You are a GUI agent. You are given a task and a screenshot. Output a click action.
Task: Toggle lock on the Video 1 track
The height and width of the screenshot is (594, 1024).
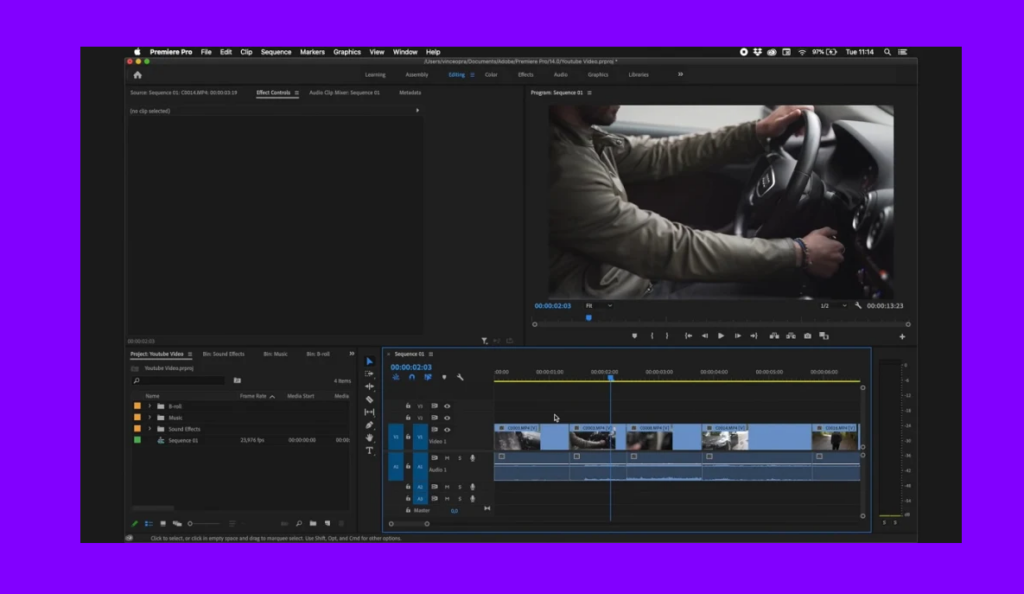pos(408,436)
